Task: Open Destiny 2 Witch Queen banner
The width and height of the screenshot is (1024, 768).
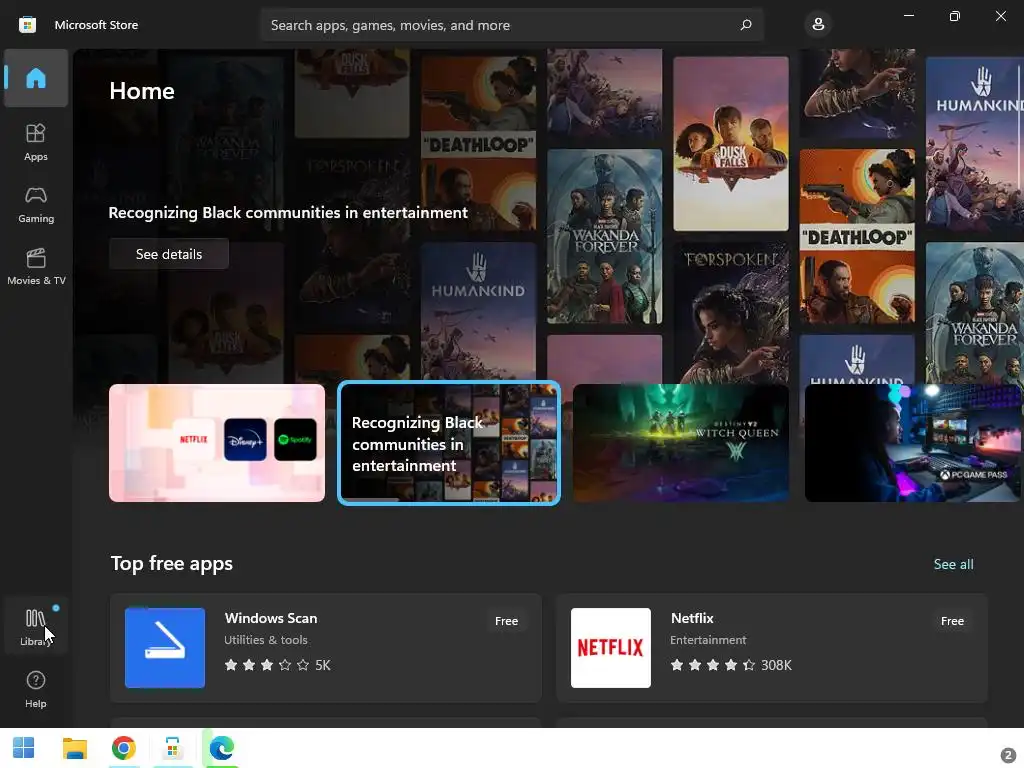Action: point(680,443)
